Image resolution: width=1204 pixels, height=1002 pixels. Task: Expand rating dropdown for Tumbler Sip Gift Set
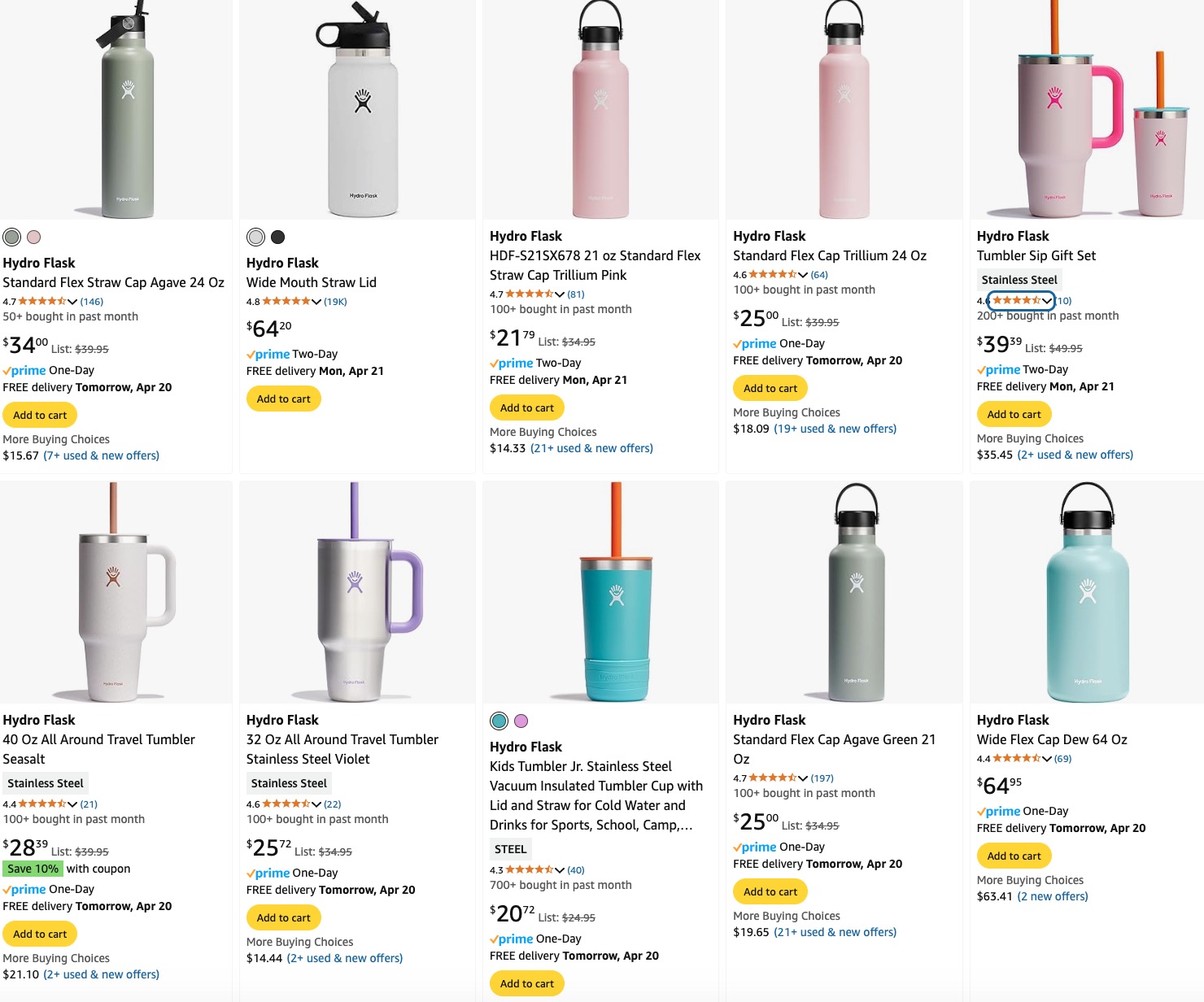1047,301
